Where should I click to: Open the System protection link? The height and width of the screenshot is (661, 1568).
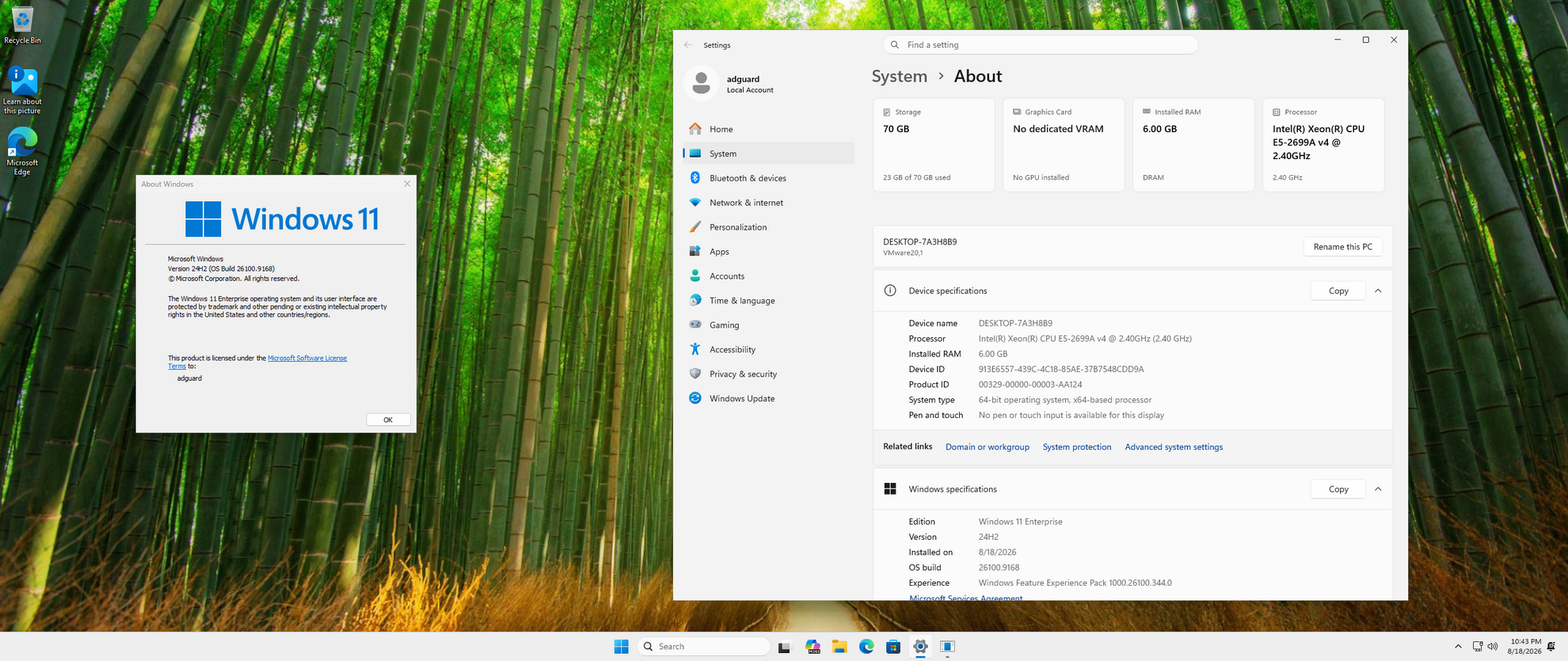pyautogui.click(x=1077, y=447)
